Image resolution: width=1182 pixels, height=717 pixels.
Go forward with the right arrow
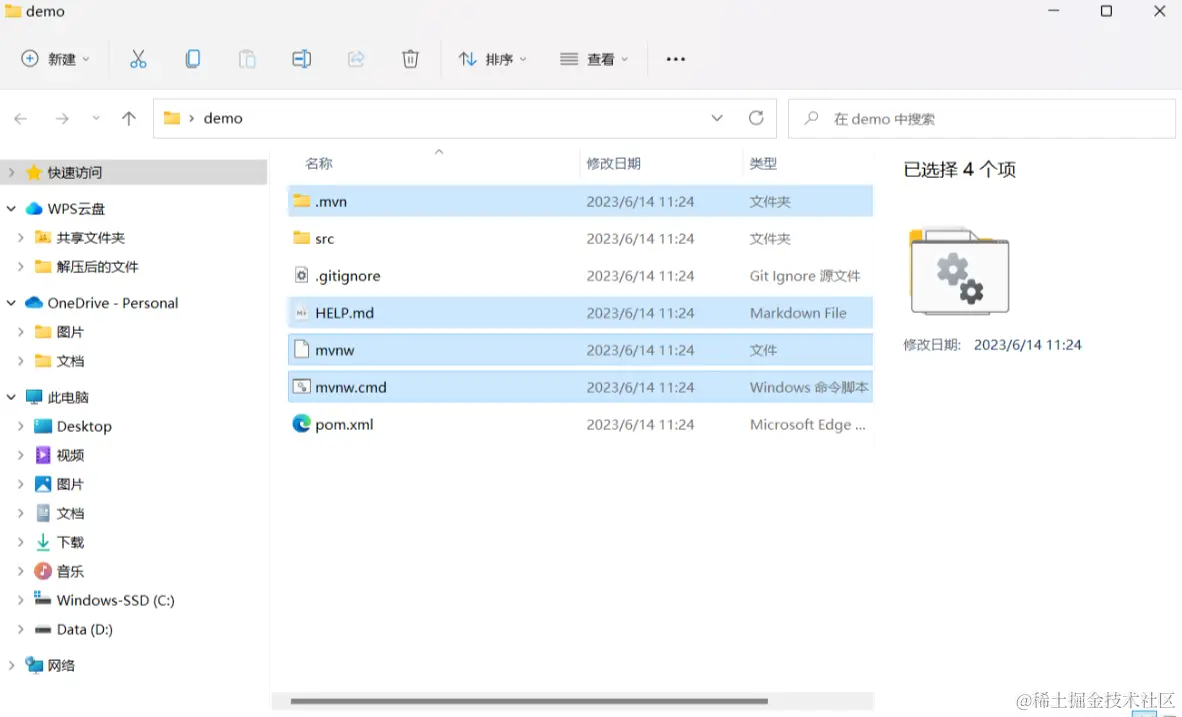pos(62,118)
